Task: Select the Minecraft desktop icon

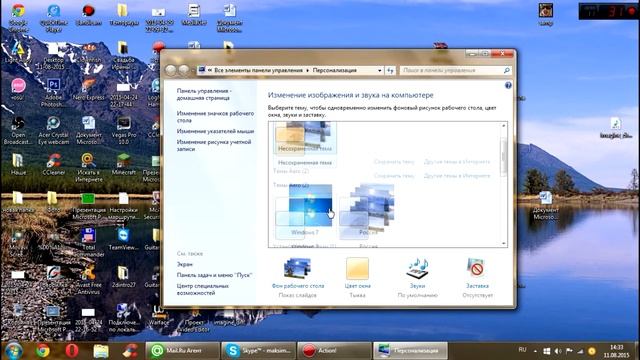Action: pos(123,164)
